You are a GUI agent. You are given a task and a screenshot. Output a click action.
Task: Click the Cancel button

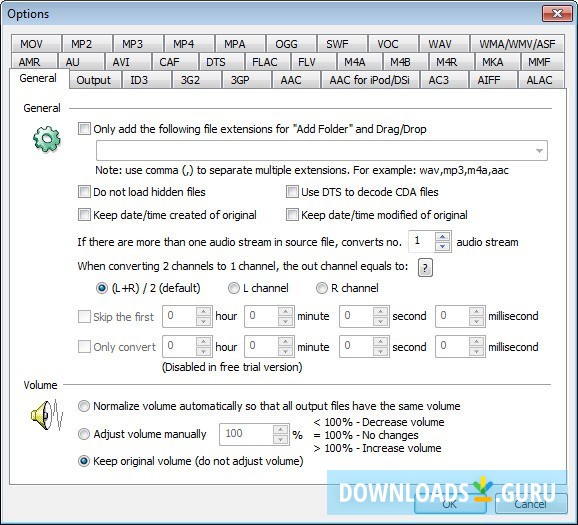[x=530, y=503]
